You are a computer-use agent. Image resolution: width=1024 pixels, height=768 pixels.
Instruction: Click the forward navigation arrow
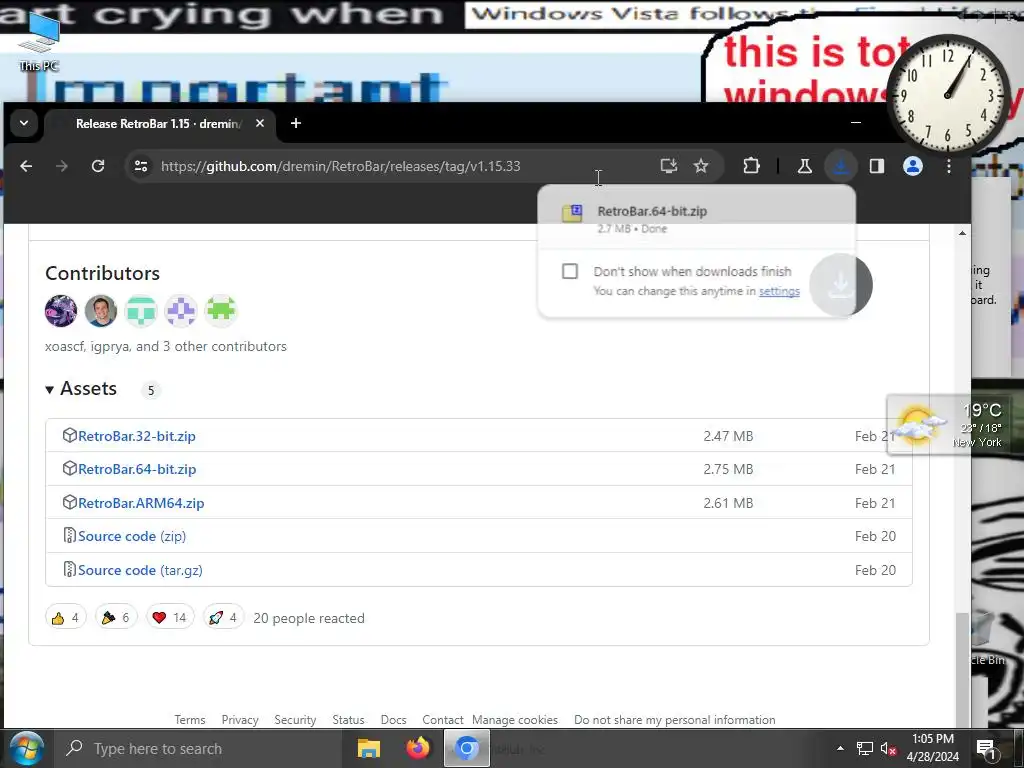[62, 166]
